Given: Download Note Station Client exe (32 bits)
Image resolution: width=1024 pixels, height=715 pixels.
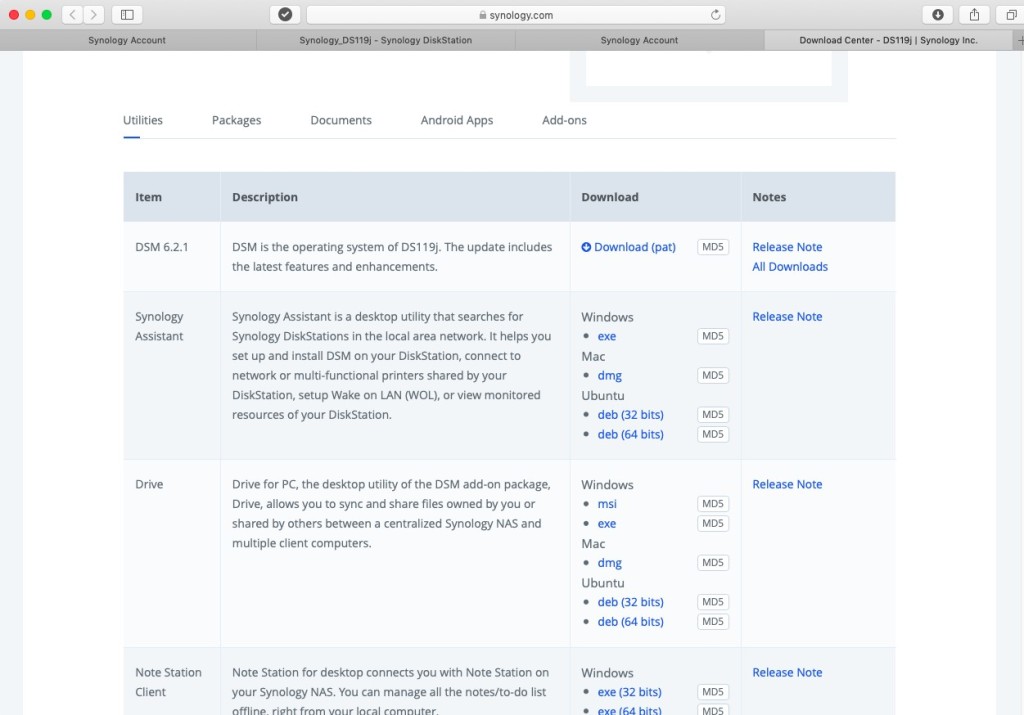Looking at the screenshot, I should (x=629, y=692).
